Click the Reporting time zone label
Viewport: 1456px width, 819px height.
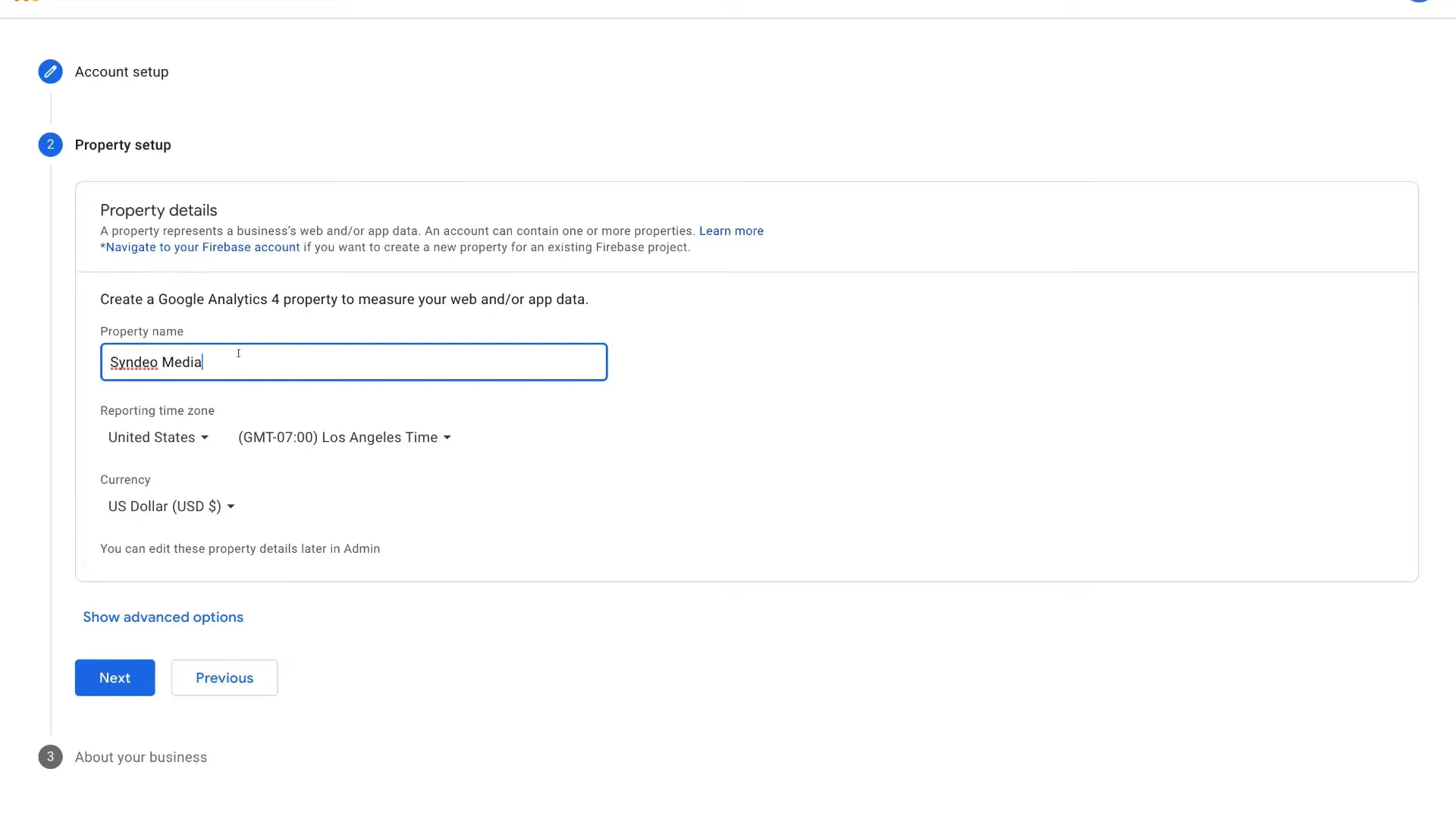click(157, 410)
